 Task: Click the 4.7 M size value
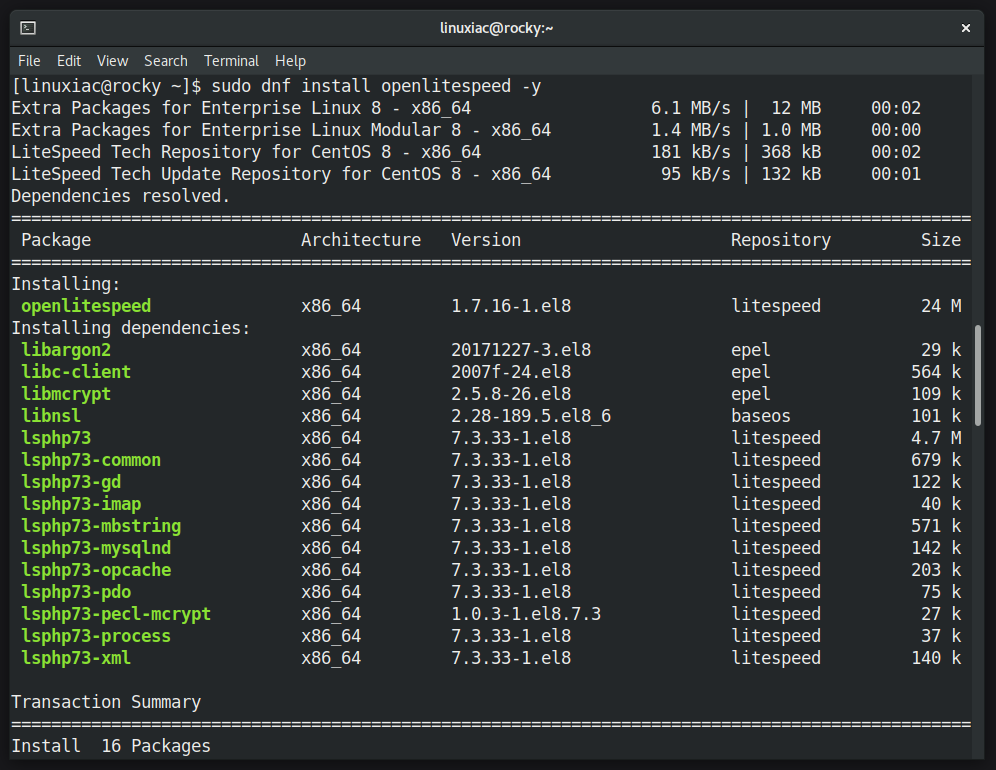click(x=936, y=438)
